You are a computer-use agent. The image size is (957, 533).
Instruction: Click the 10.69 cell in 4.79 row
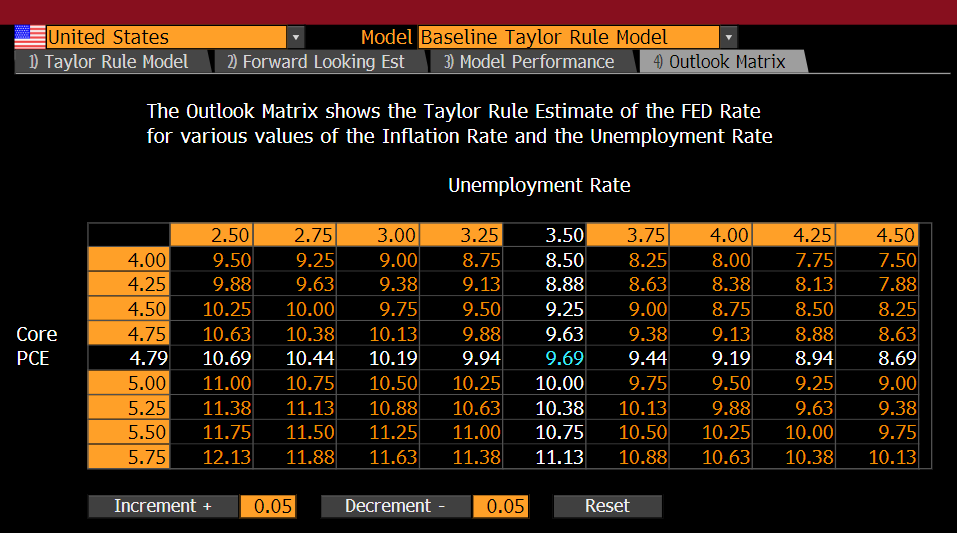[211, 358]
